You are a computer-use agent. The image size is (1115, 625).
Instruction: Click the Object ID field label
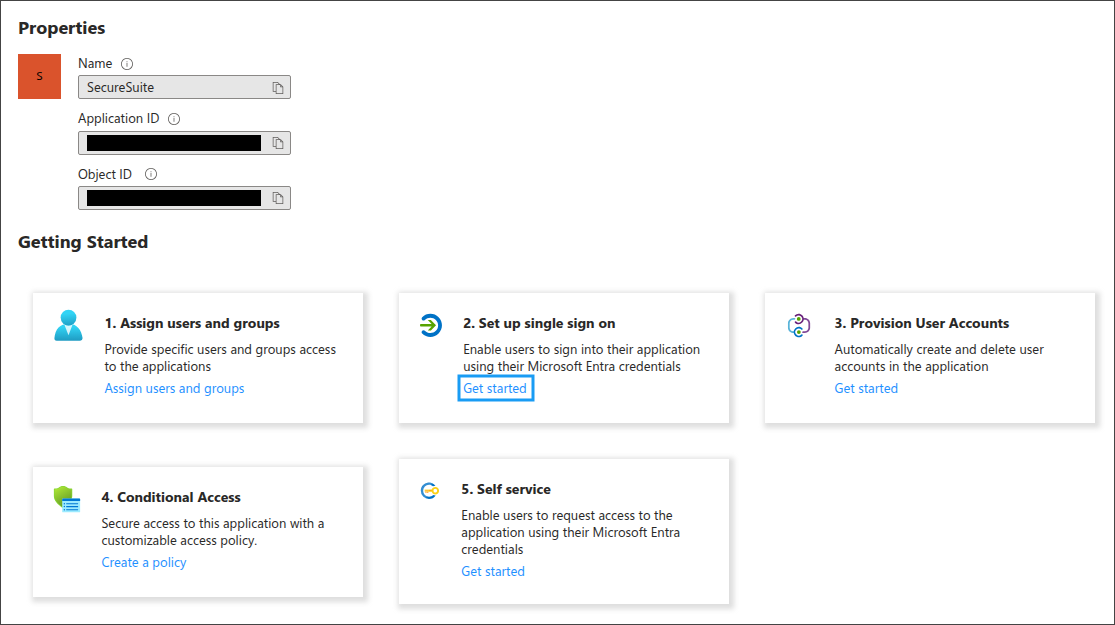tap(105, 174)
